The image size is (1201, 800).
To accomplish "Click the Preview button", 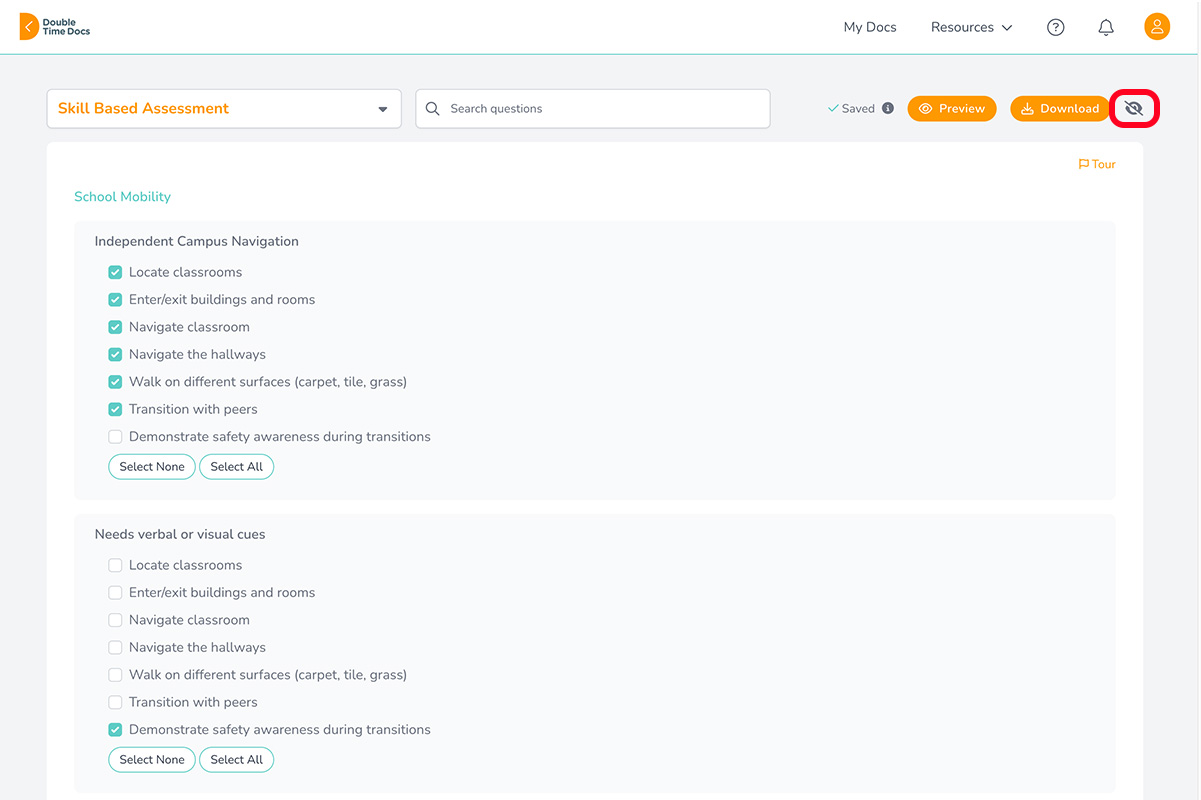I will click(951, 108).
